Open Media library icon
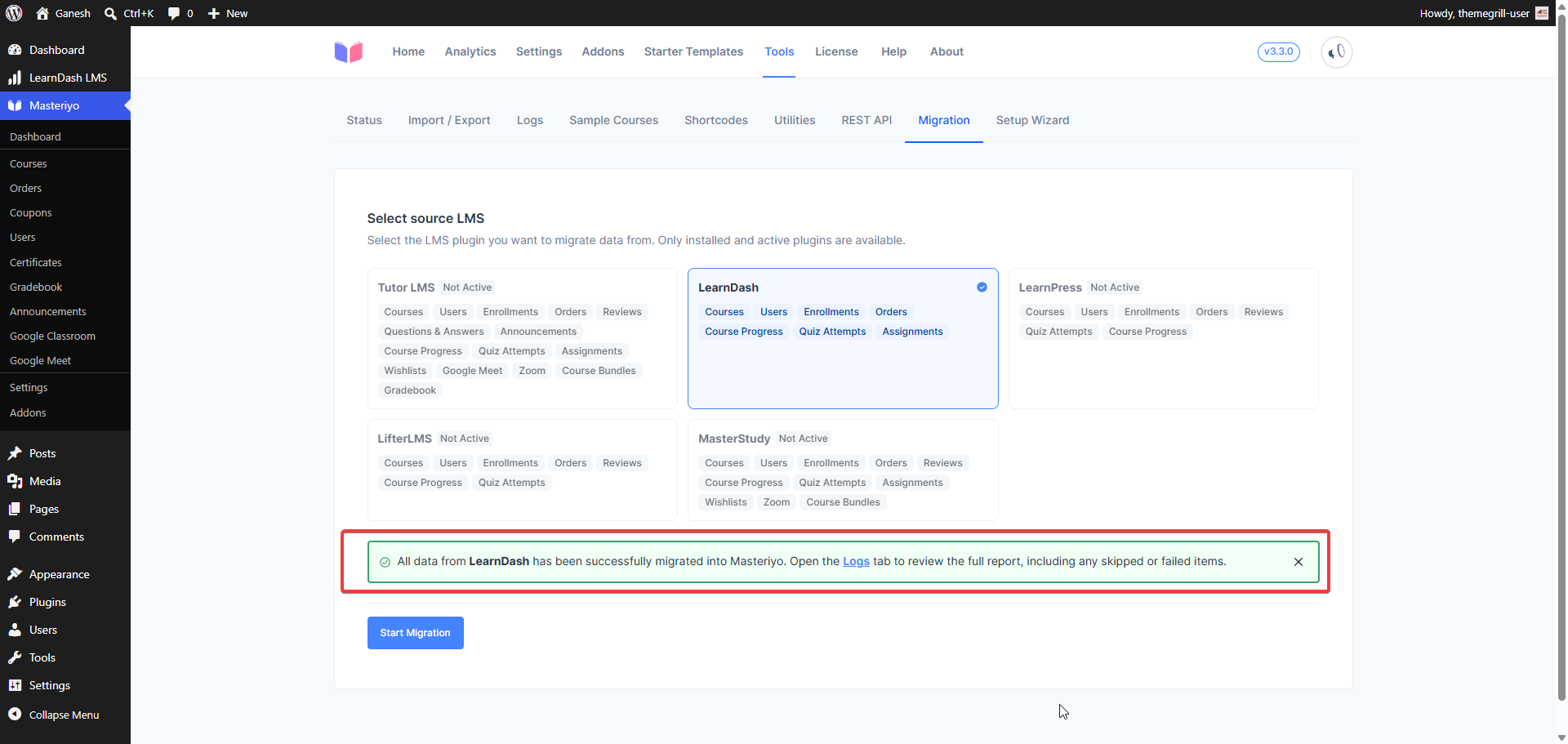Screen dimensions: 1568x744 (15, 481)
